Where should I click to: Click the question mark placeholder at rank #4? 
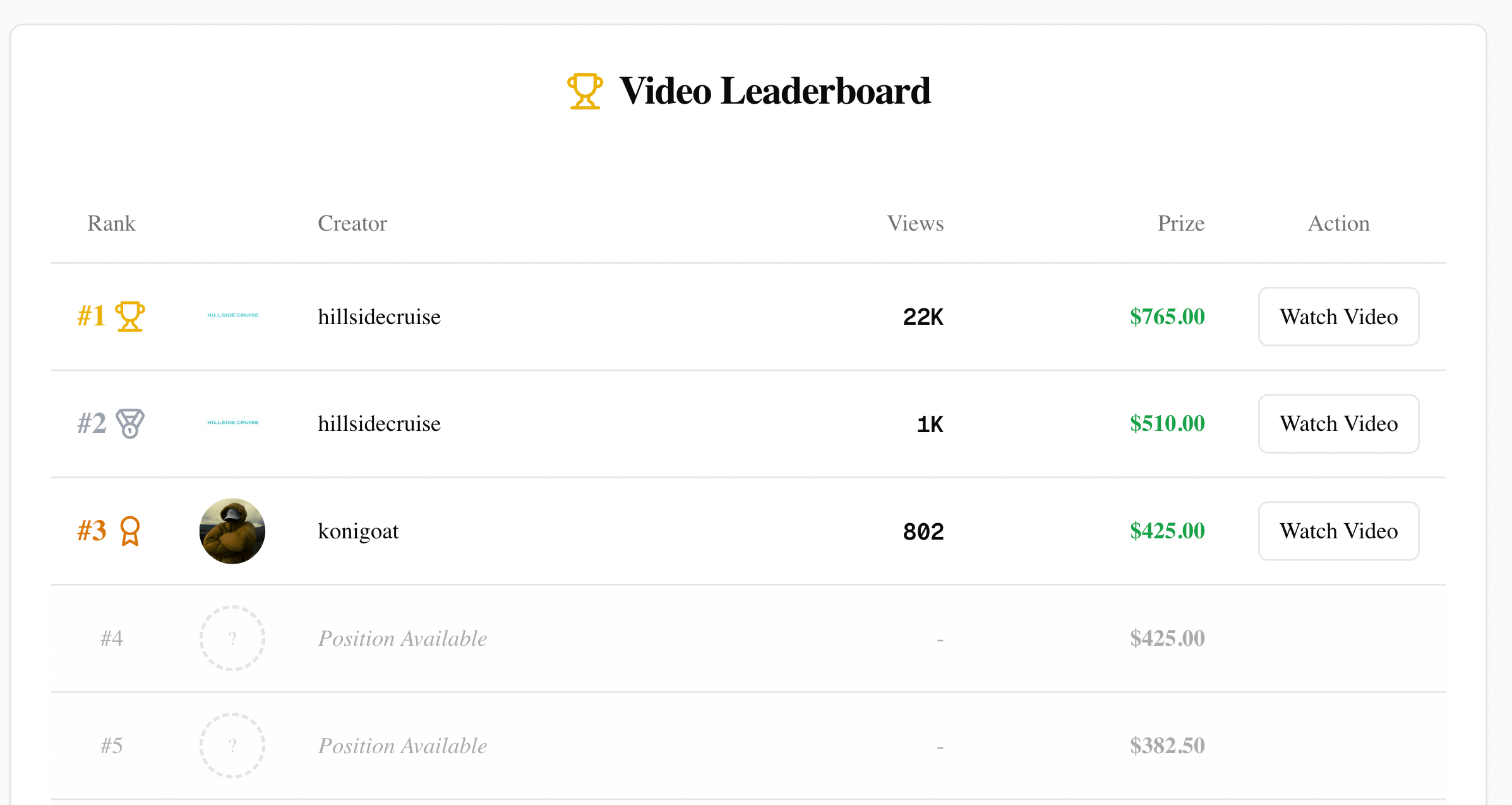(x=232, y=638)
